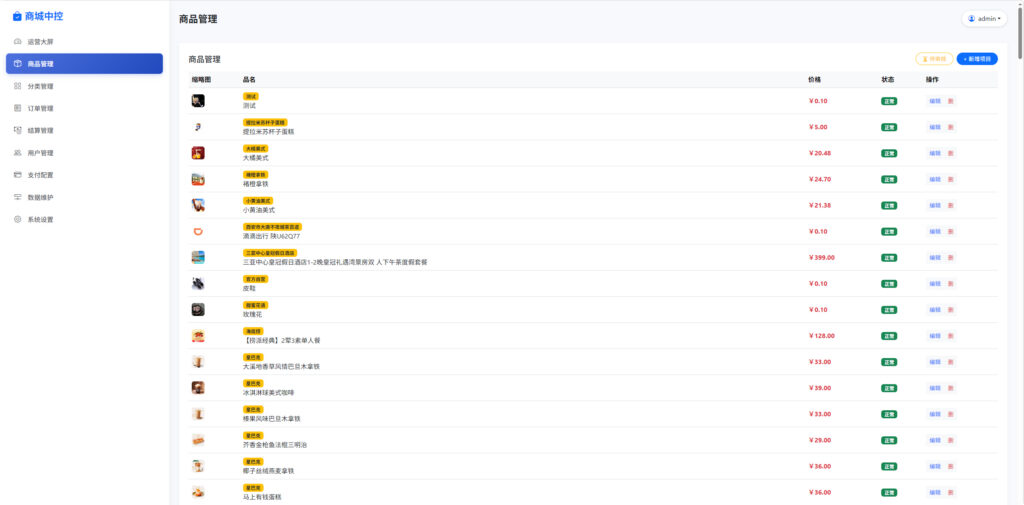Click the 订单管理 list icon in sidebar
This screenshot has height=505, width=1024.
click(x=18, y=108)
